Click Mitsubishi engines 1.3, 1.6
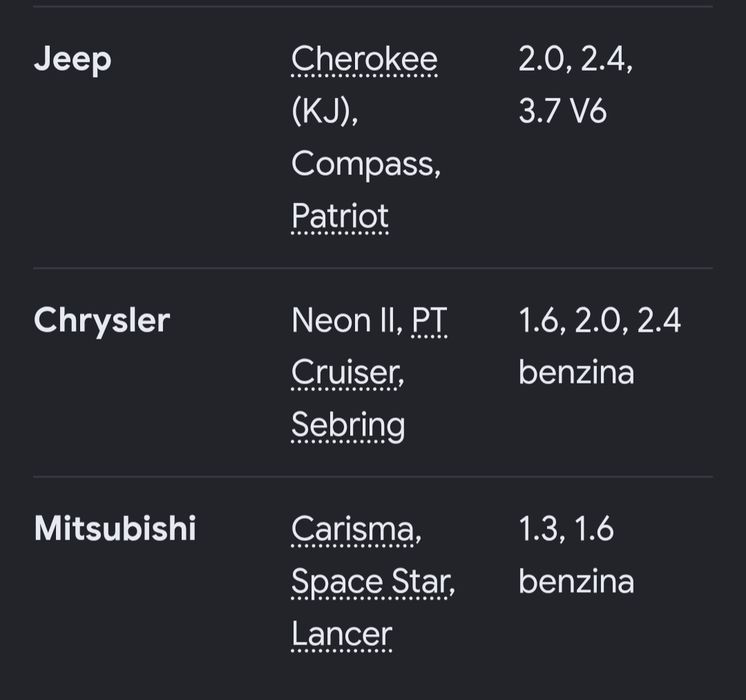The image size is (746, 700). point(566,529)
